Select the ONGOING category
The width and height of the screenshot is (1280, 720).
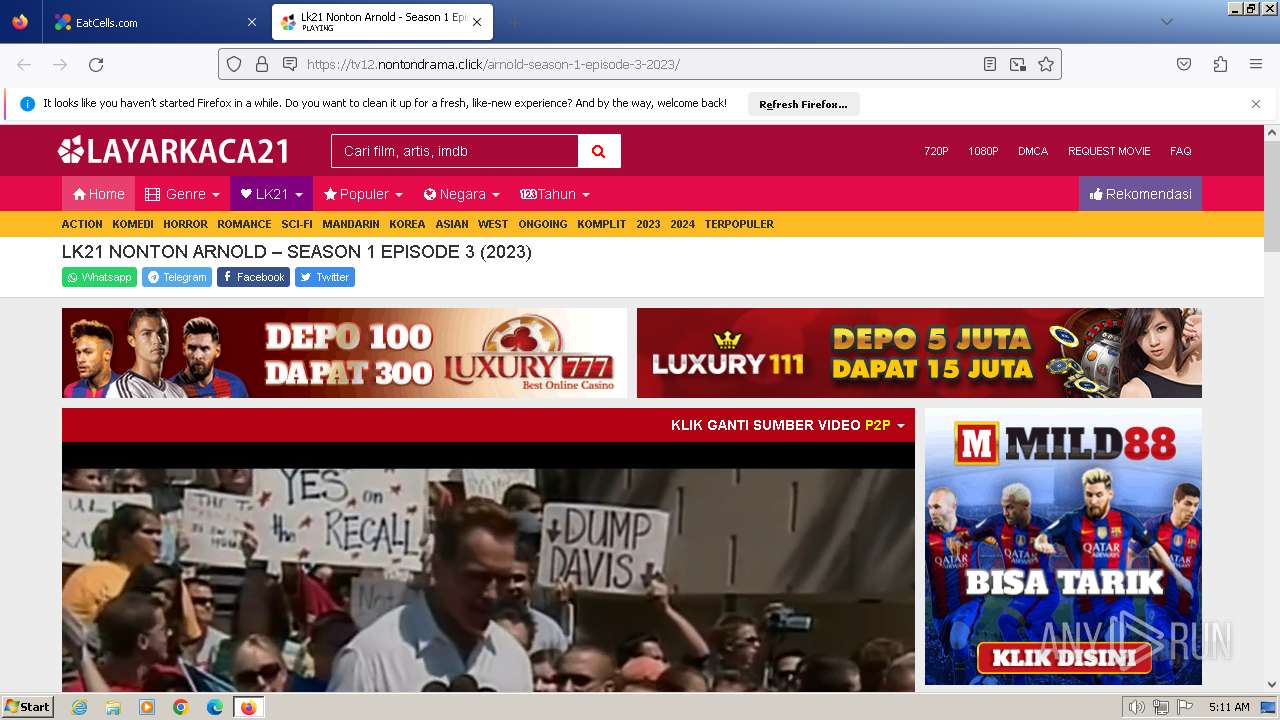pos(543,224)
